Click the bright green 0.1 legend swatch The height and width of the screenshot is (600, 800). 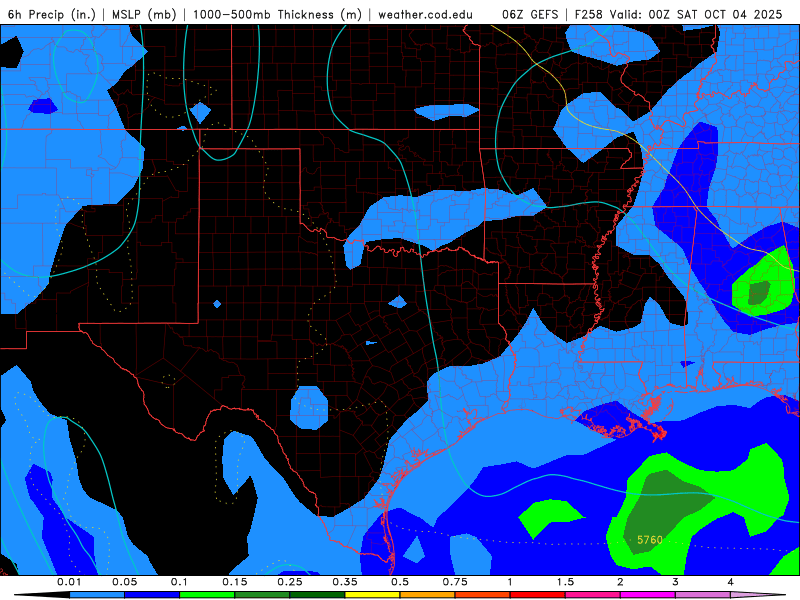tap(207, 595)
